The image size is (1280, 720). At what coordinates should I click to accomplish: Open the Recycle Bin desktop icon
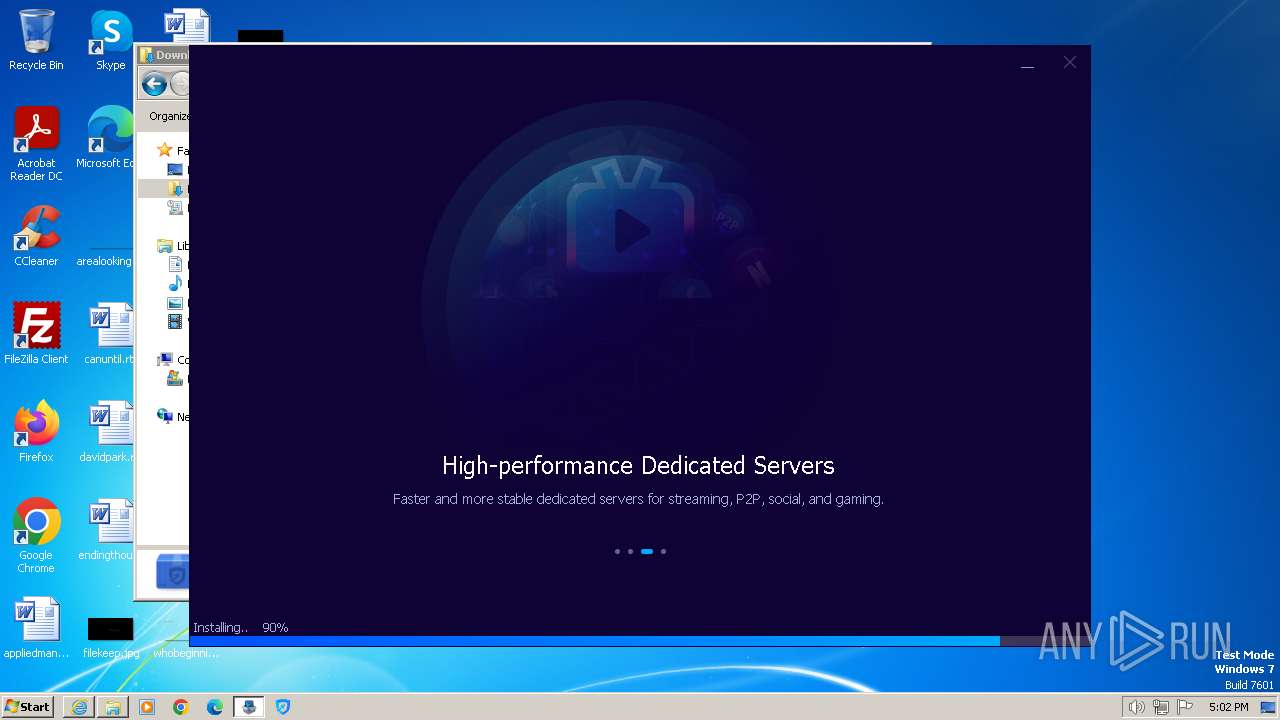pos(36,40)
